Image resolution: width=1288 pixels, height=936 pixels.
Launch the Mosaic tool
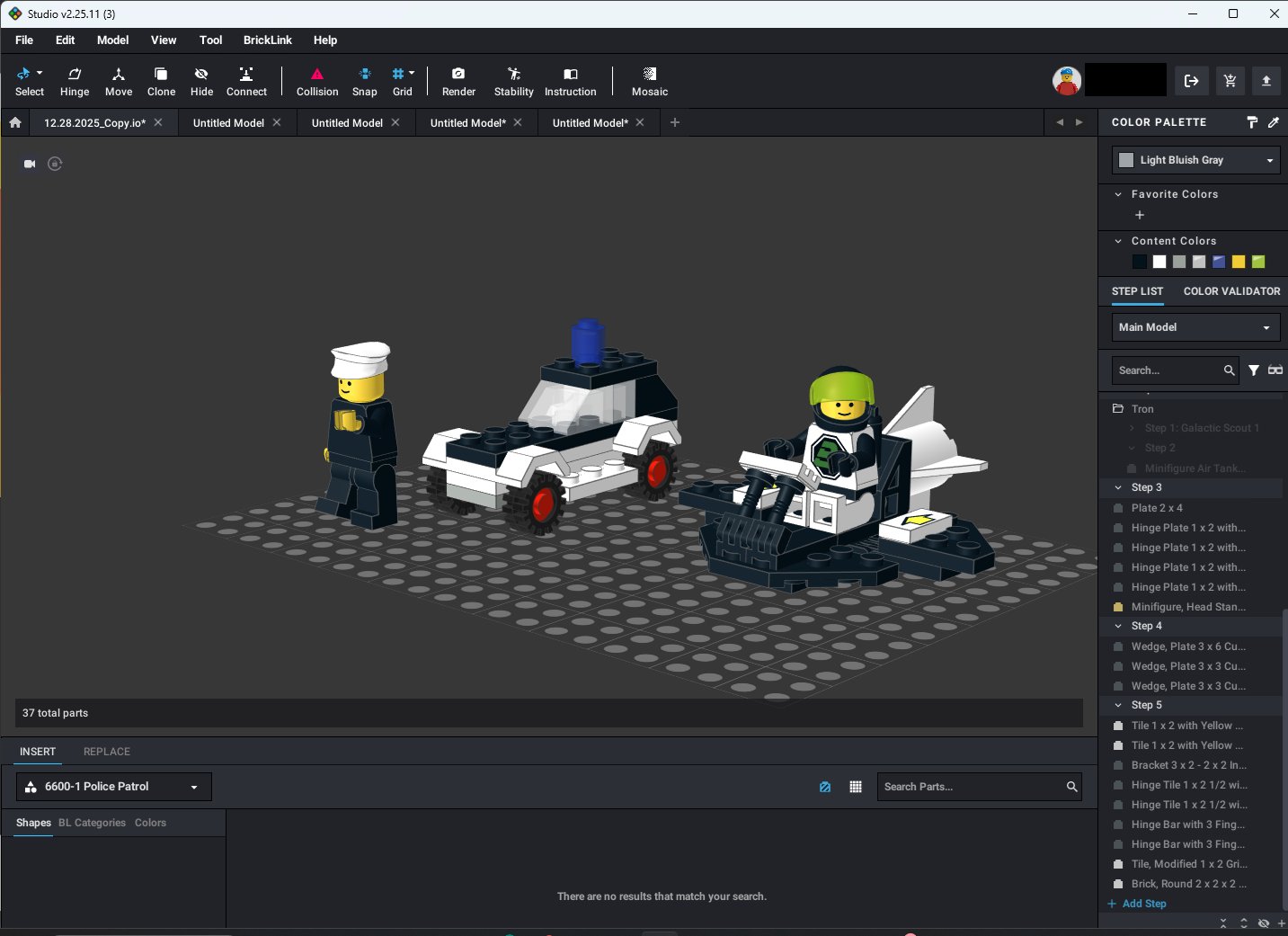(x=649, y=81)
